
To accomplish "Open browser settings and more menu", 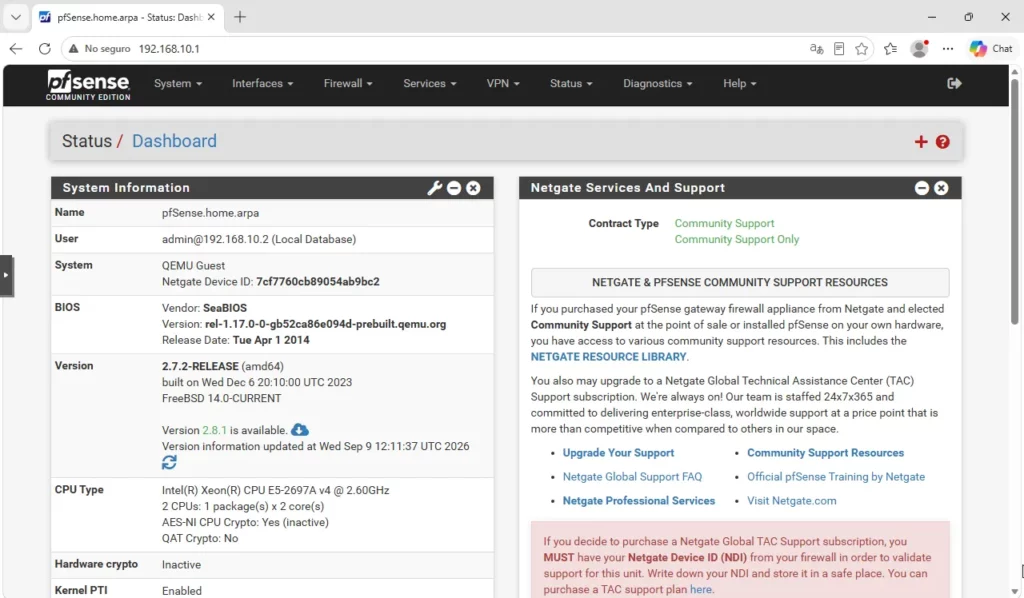I will click(x=948, y=49).
